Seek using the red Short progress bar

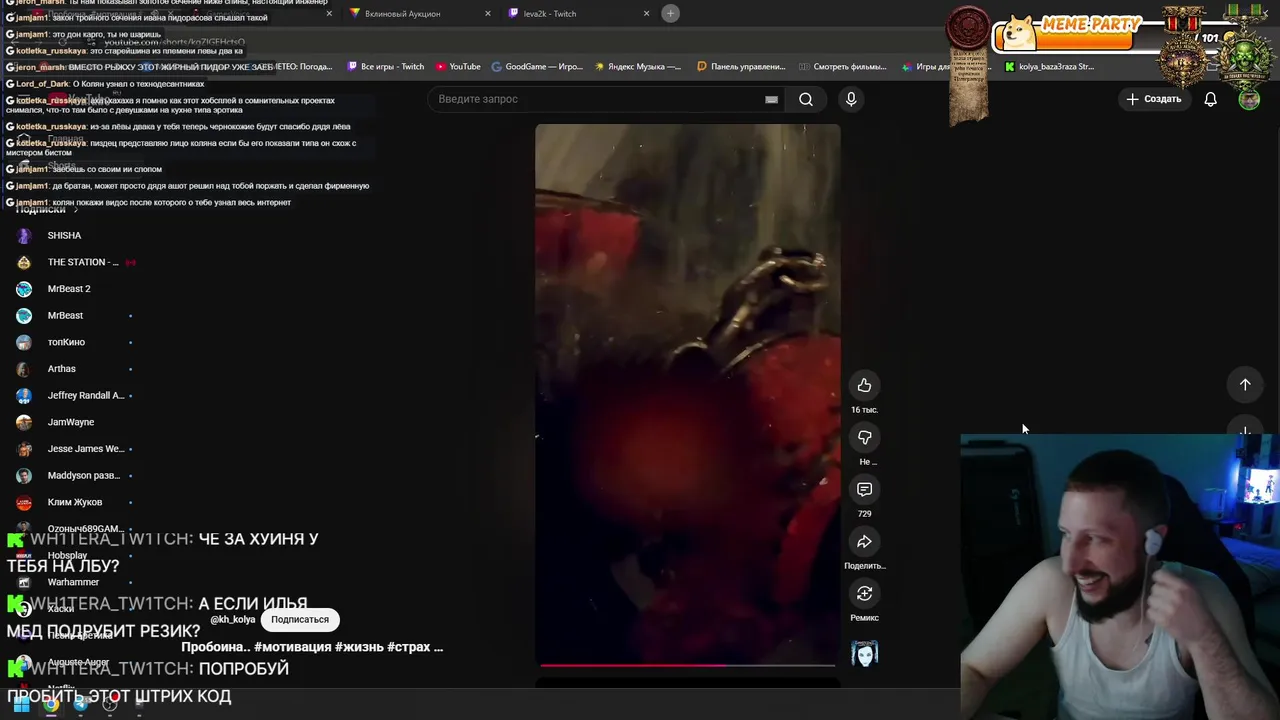(x=688, y=664)
